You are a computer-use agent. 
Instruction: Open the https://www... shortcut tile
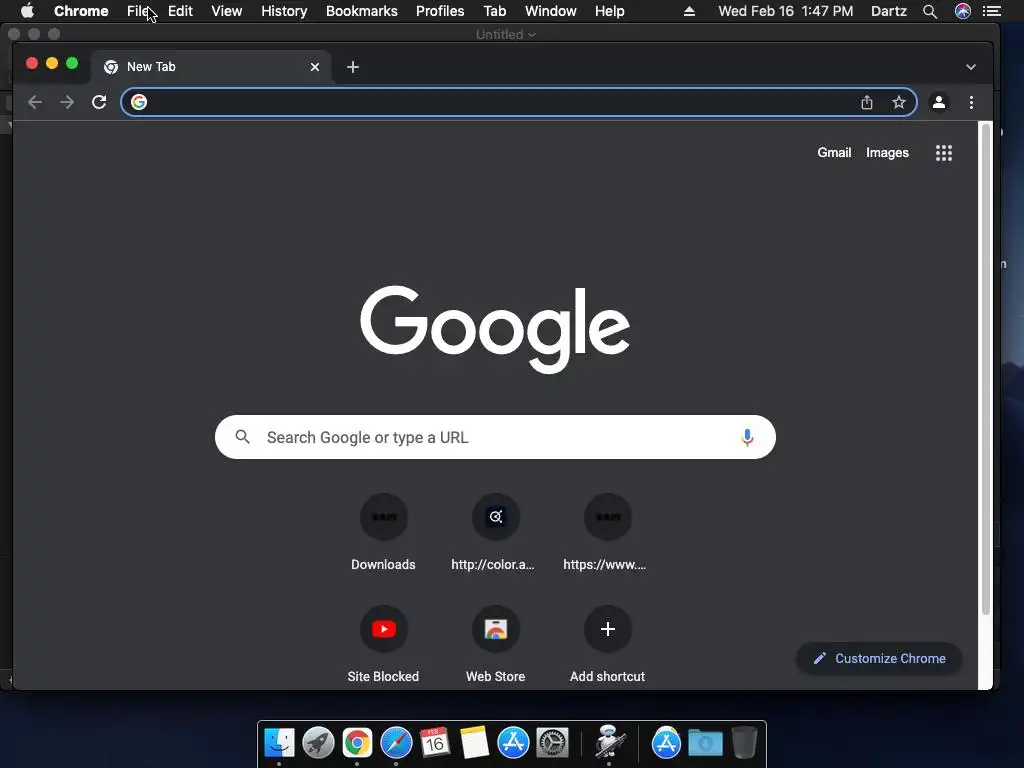point(607,534)
